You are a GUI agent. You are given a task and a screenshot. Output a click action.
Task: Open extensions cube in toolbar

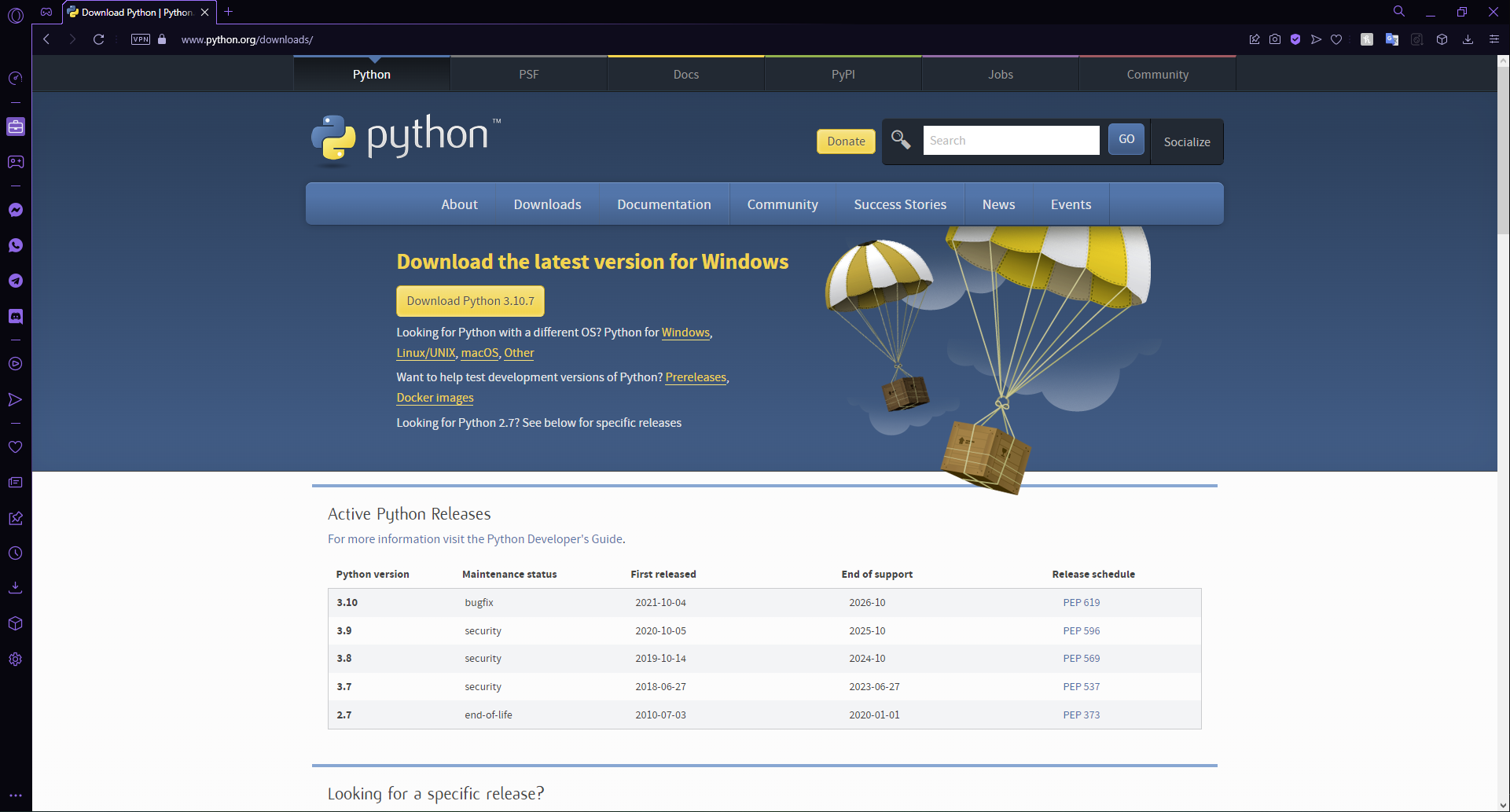(x=1442, y=39)
